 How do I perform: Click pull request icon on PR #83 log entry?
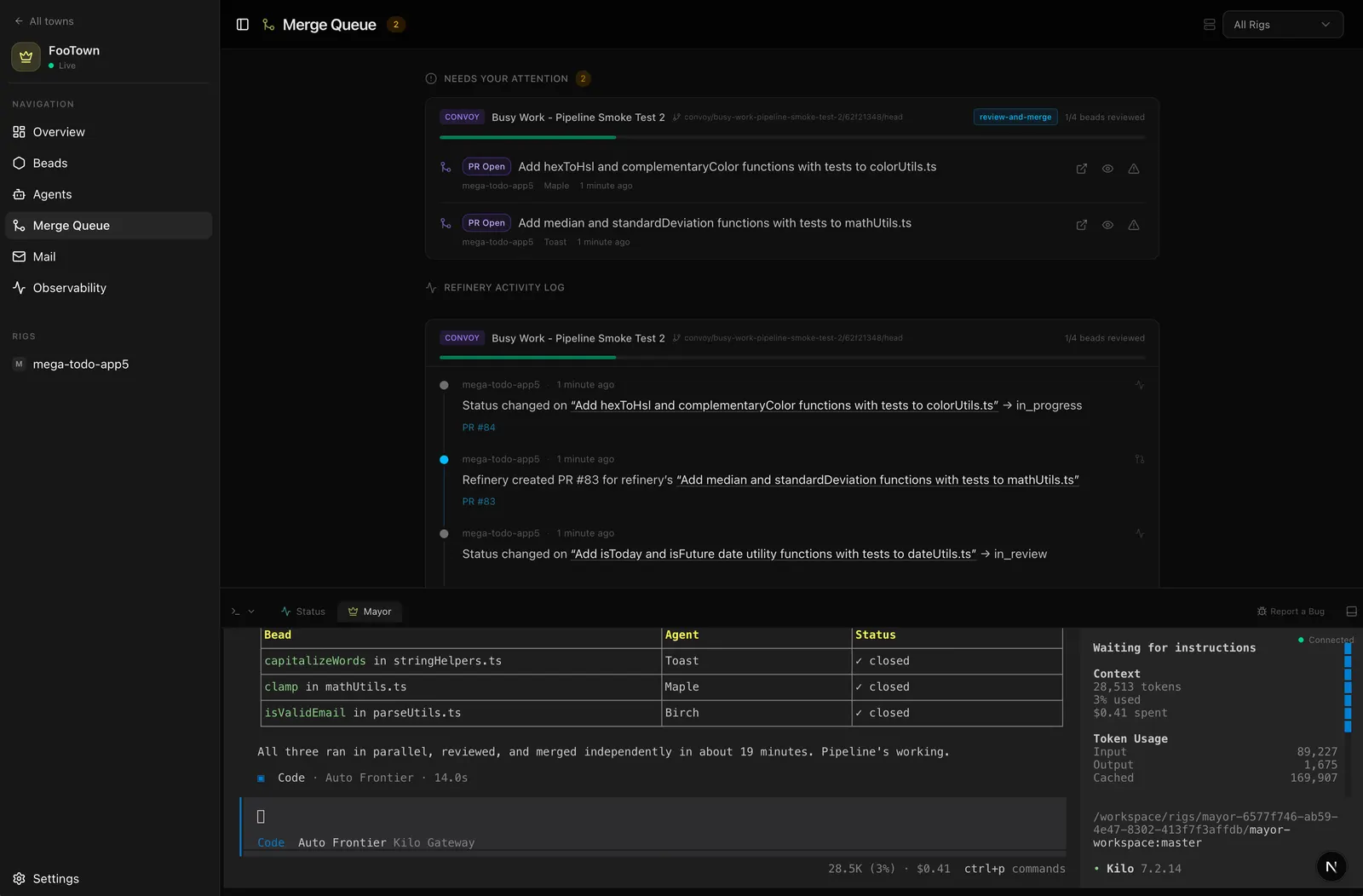[x=1140, y=459]
